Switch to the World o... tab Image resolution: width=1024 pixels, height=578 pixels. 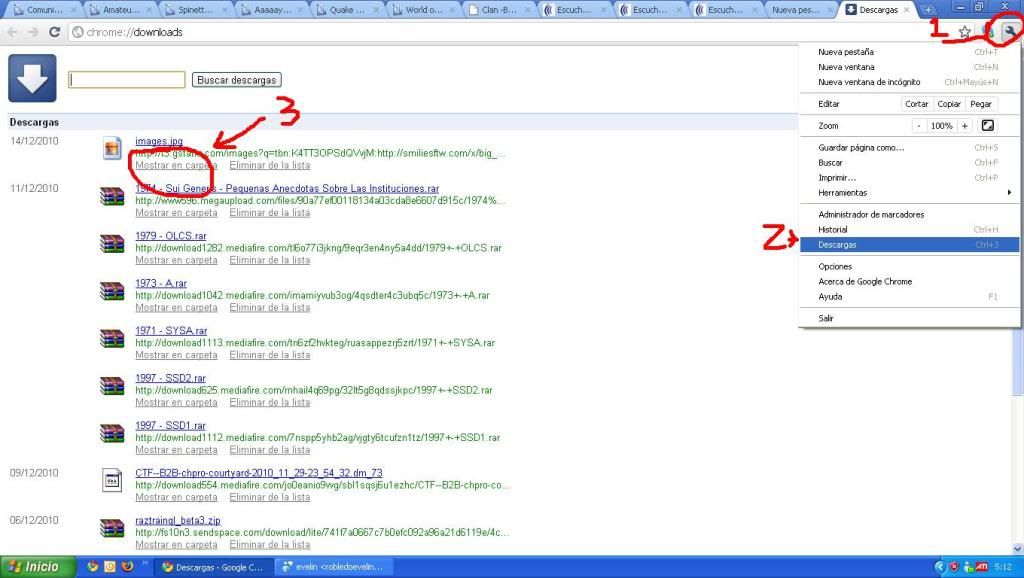[422, 10]
